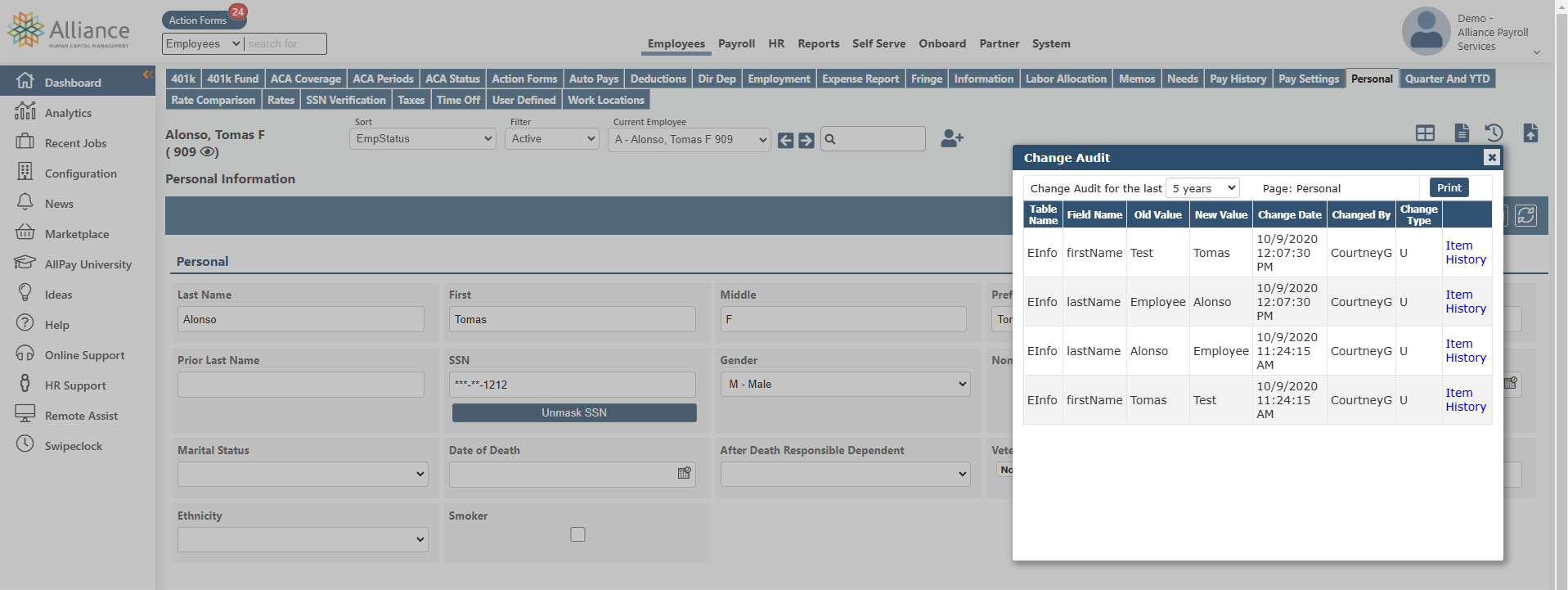
Task: Open the change audit history clock icon
Action: click(1494, 133)
